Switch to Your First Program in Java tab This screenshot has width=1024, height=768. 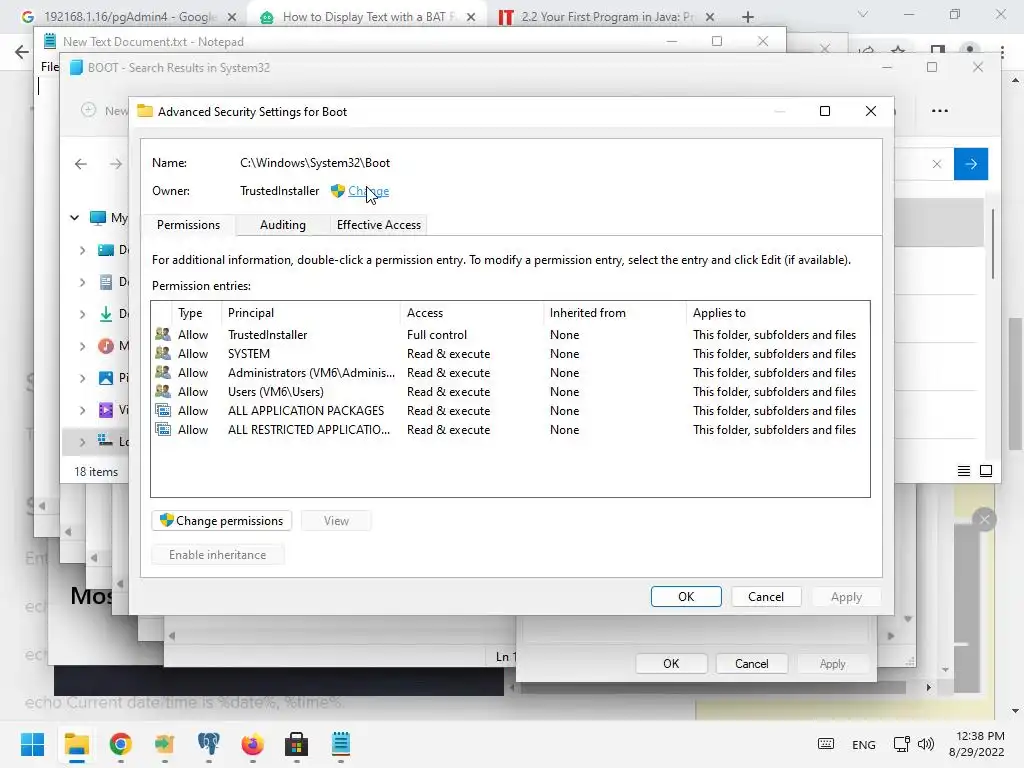[607, 17]
